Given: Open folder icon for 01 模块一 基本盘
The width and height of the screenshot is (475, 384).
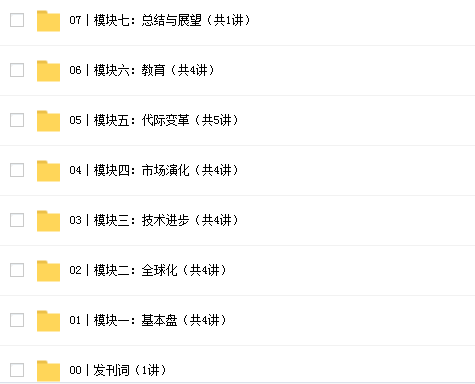Looking at the screenshot, I should [48, 321].
